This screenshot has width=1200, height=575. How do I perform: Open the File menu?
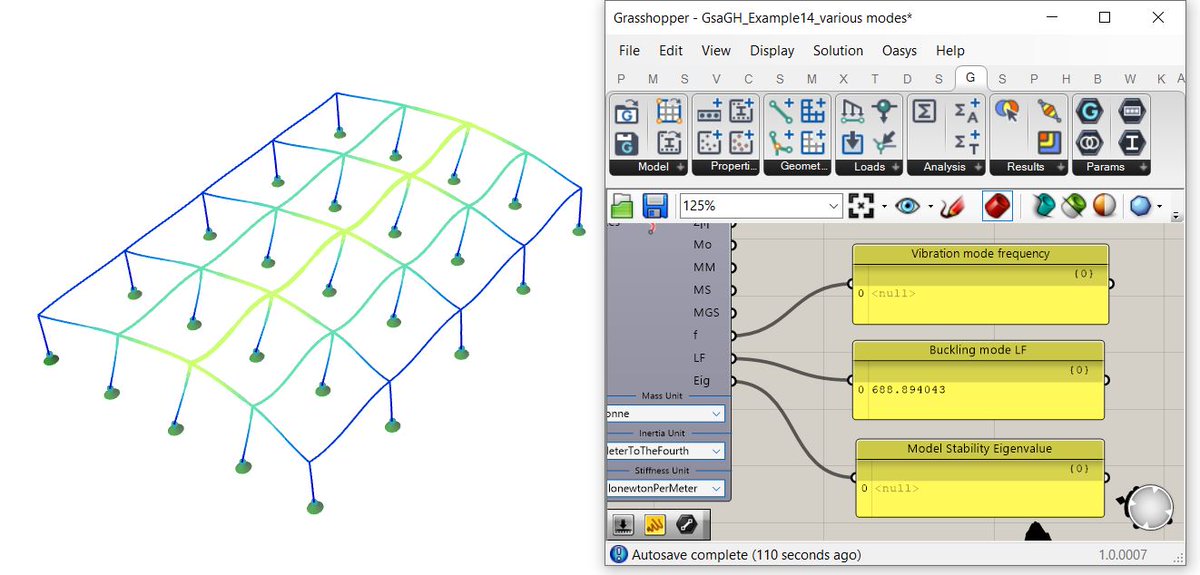[x=629, y=50]
